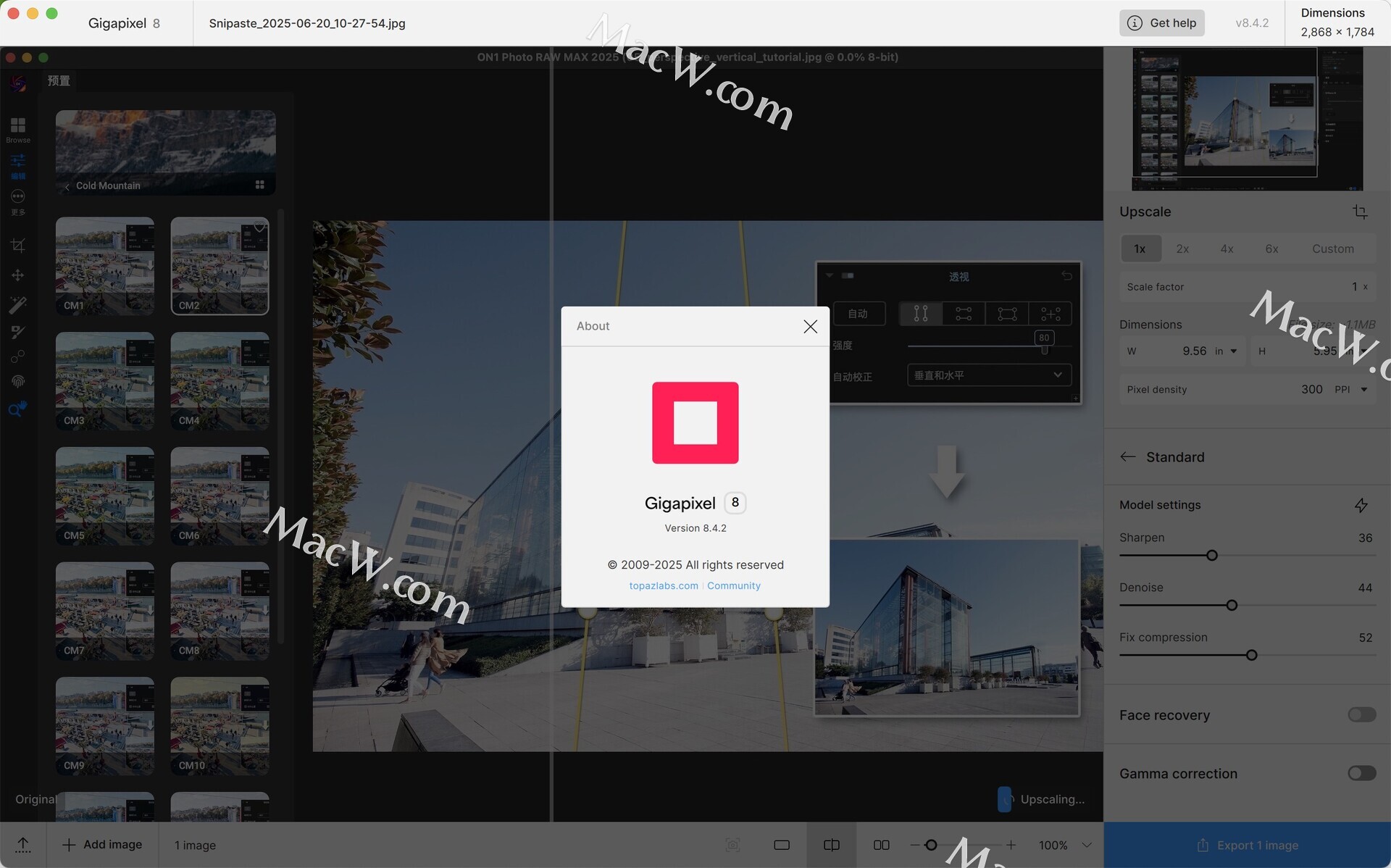Select the magic wand tool in ON1
Viewport: 1391px width, 868px height.
click(x=18, y=304)
